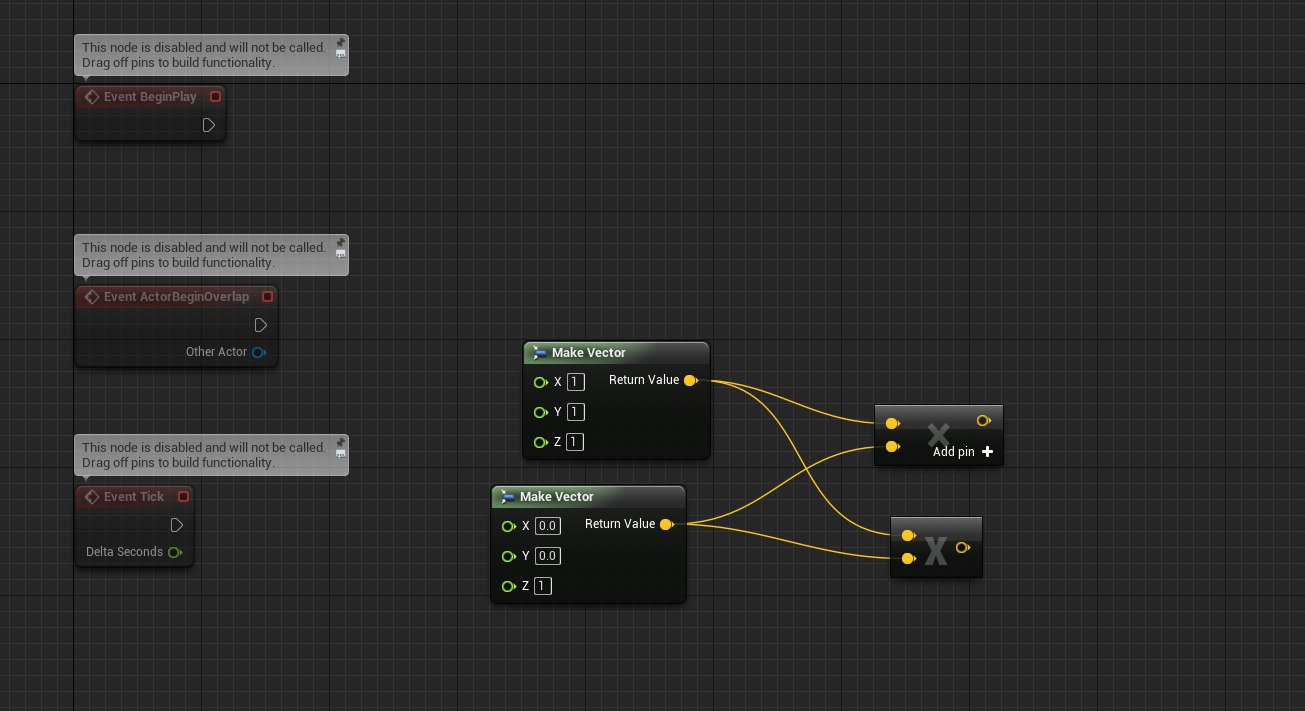1305x711 pixels.
Task: Edit the X value field showing 1 in upper Make Vector
Action: [x=575, y=381]
